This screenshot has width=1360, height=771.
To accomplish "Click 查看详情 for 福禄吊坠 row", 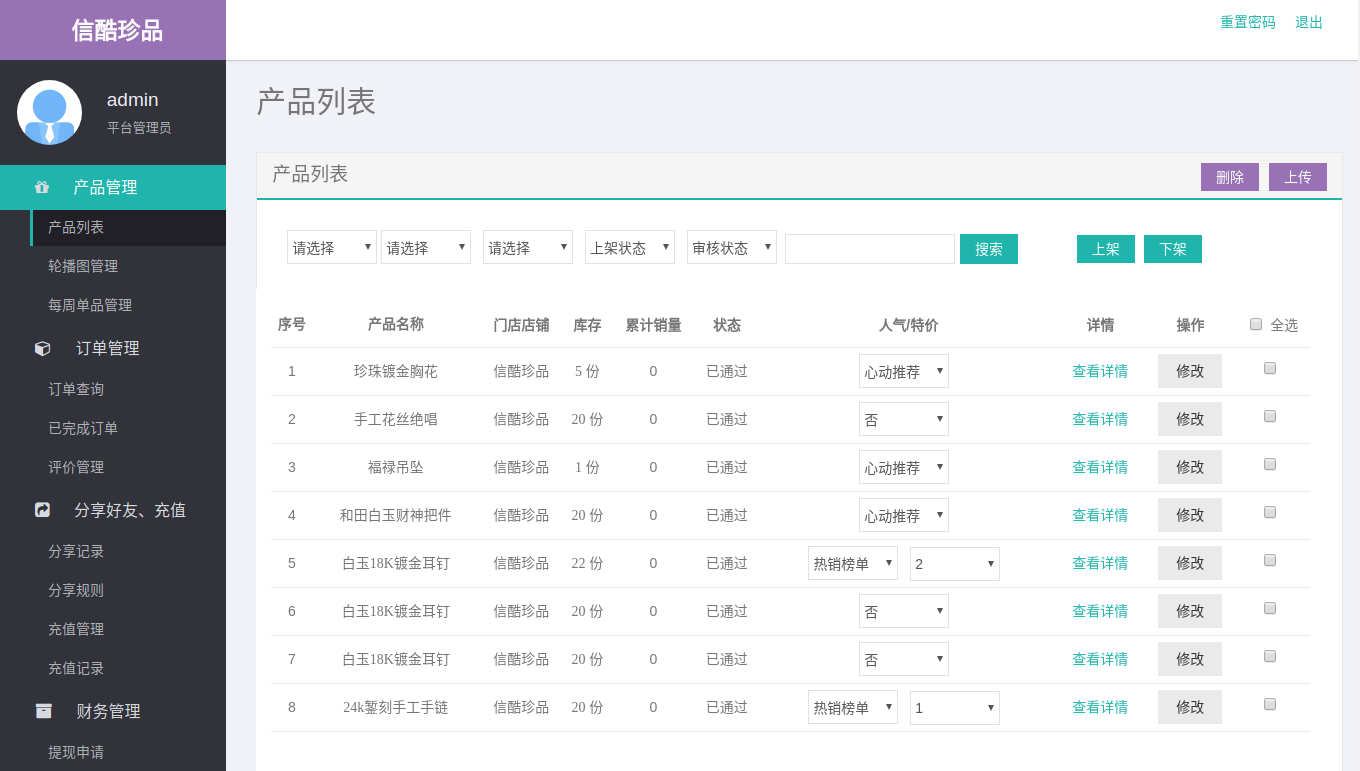I will coord(1099,467).
